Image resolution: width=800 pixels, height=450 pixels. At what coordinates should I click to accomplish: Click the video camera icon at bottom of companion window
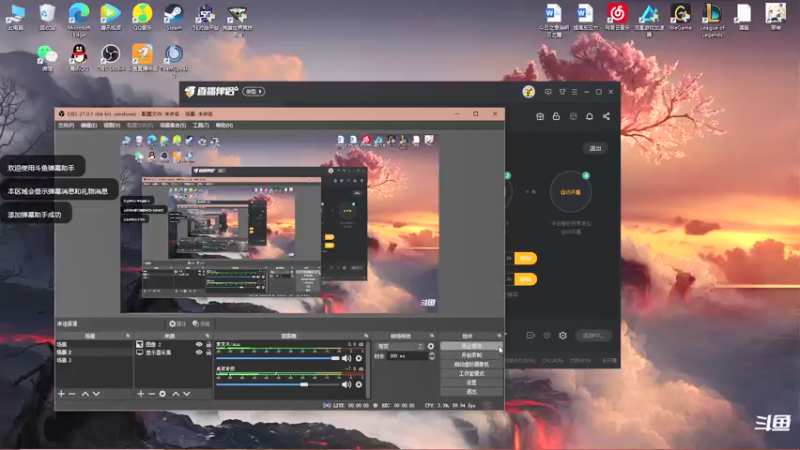[531, 335]
